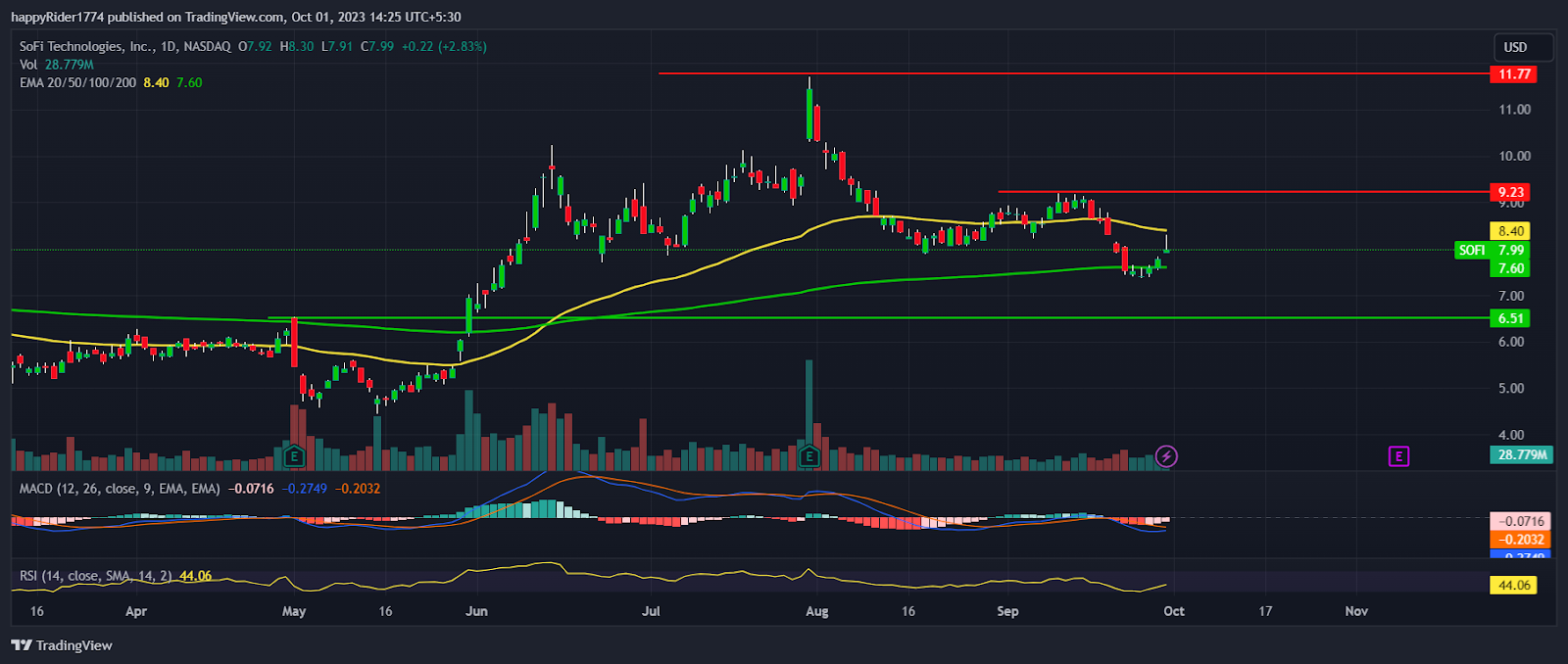Click the SoFi Technologies, Inc. symbol title
Viewport: 1568px width, 664px height.
[x=125, y=46]
